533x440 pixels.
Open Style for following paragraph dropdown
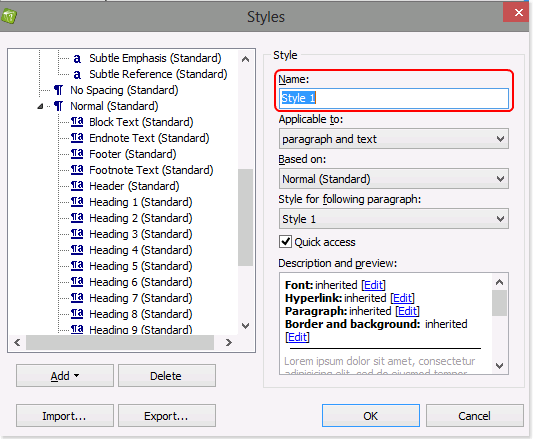tap(394, 219)
